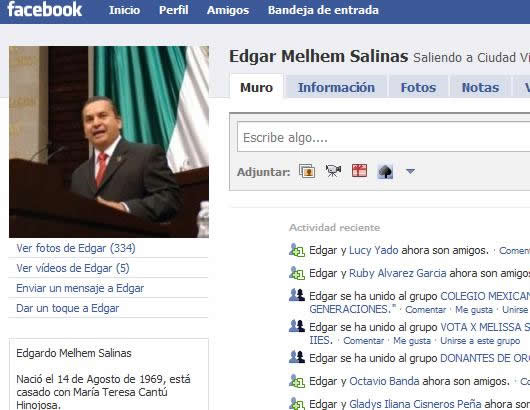The width and height of the screenshot is (530, 410).
Task: Open Amigos in the top navigation
Action: point(228,10)
